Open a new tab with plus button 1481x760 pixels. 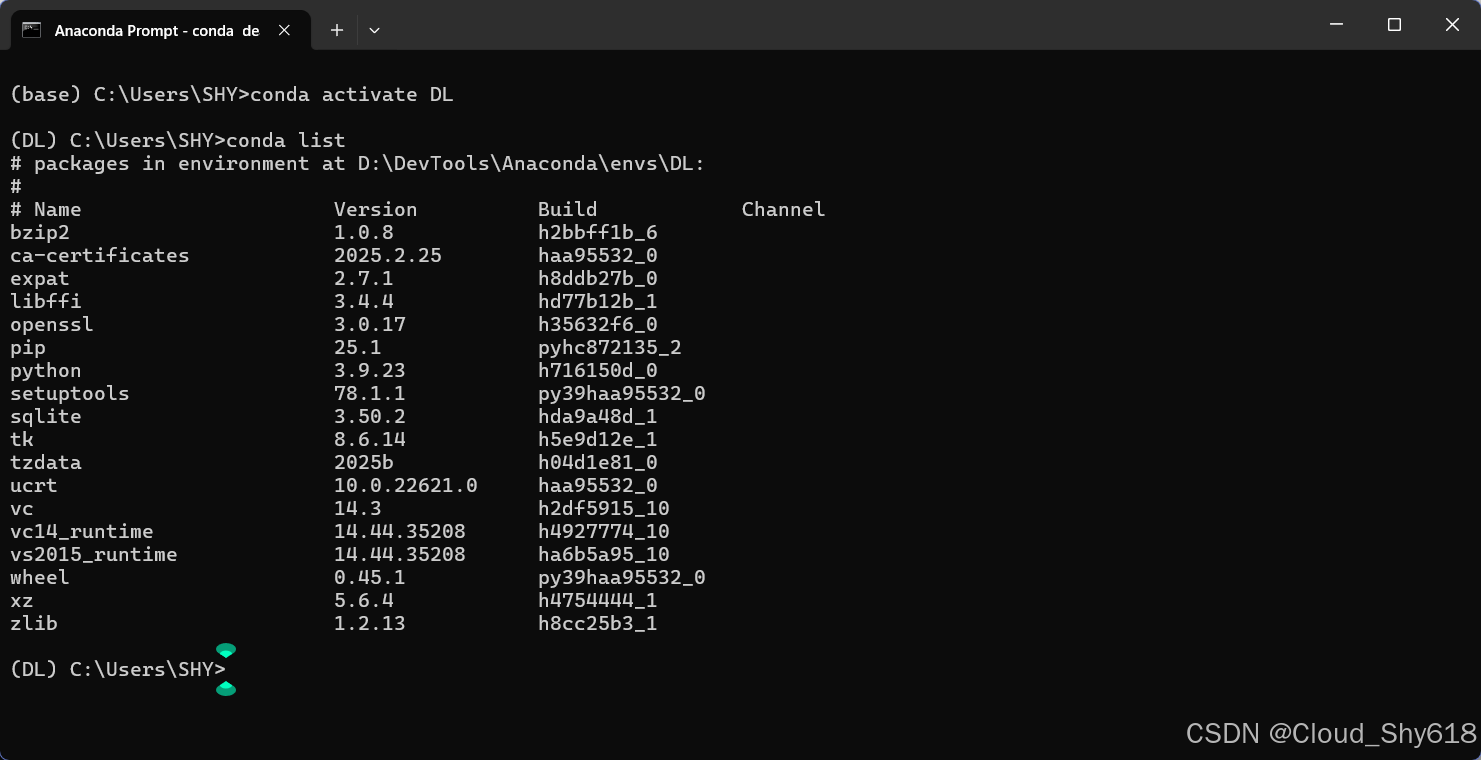click(337, 30)
